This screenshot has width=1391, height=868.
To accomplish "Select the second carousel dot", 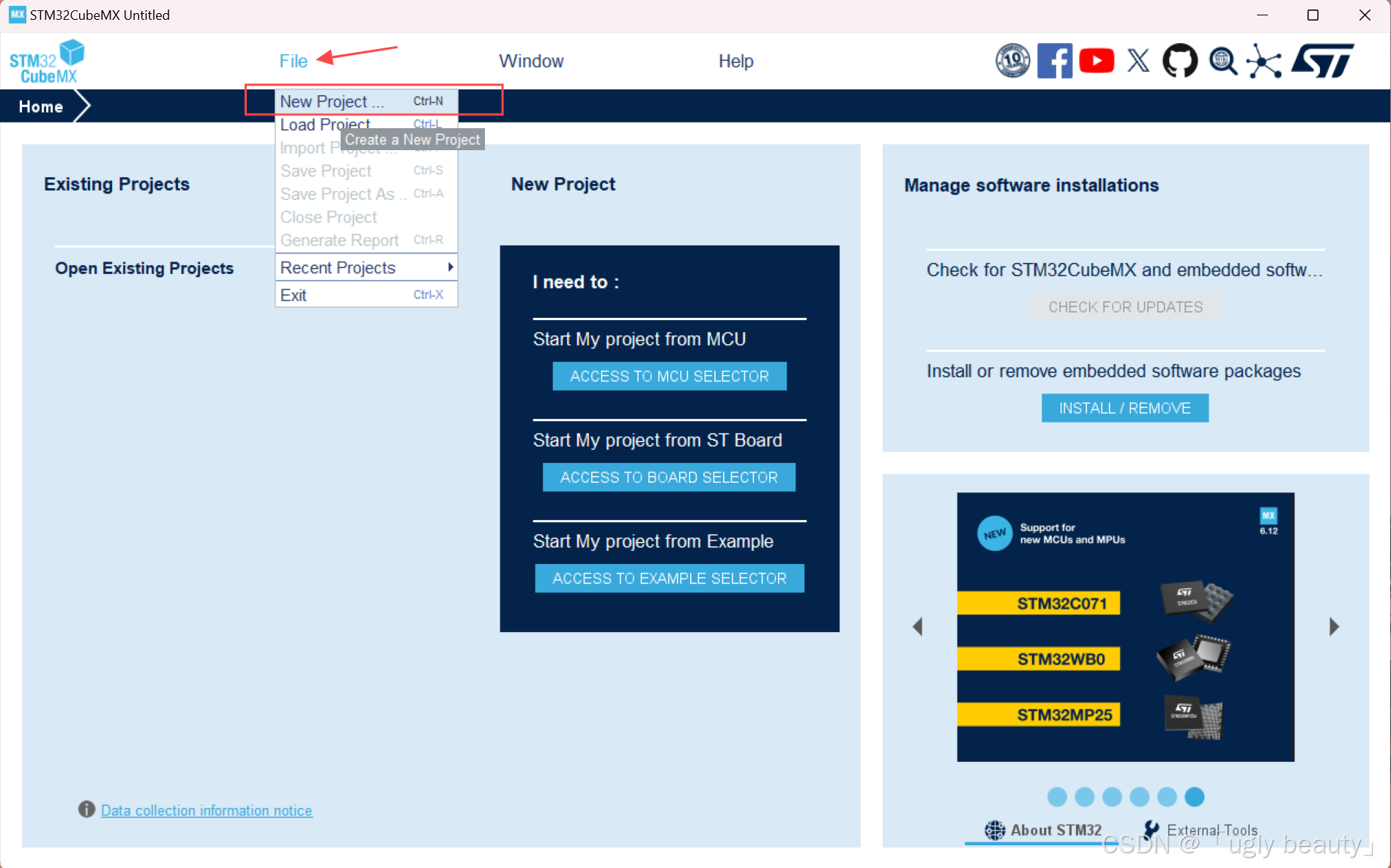I will point(1085,796).
